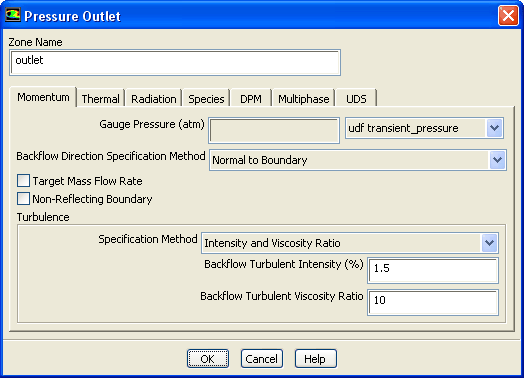The width and height of the screenshot is (524, 378).
Task: Click the Zone Name input field
Action: tap(175, 62)
